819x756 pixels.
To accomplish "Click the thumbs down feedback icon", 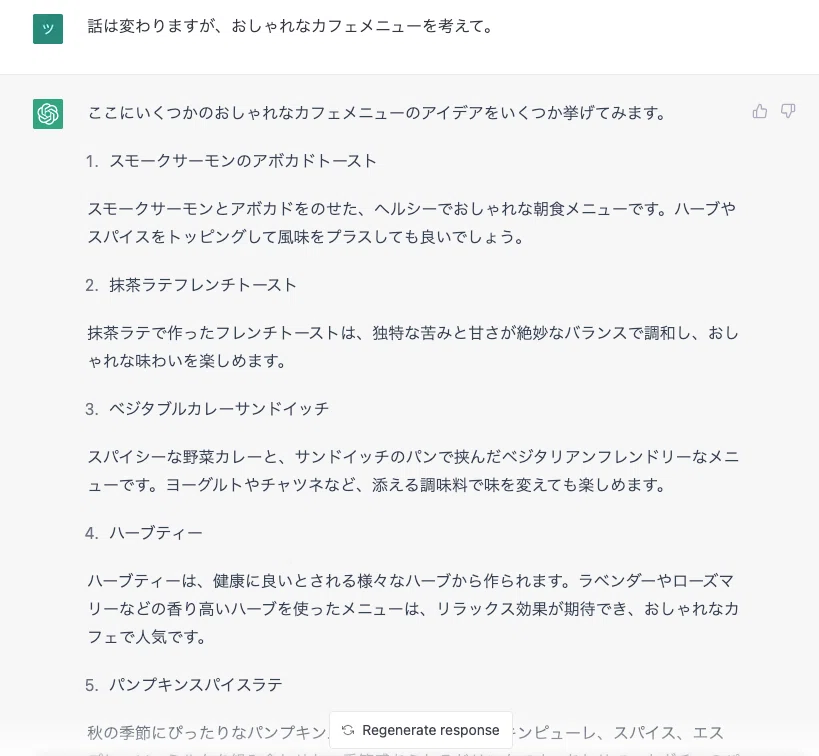I will 788,111.
